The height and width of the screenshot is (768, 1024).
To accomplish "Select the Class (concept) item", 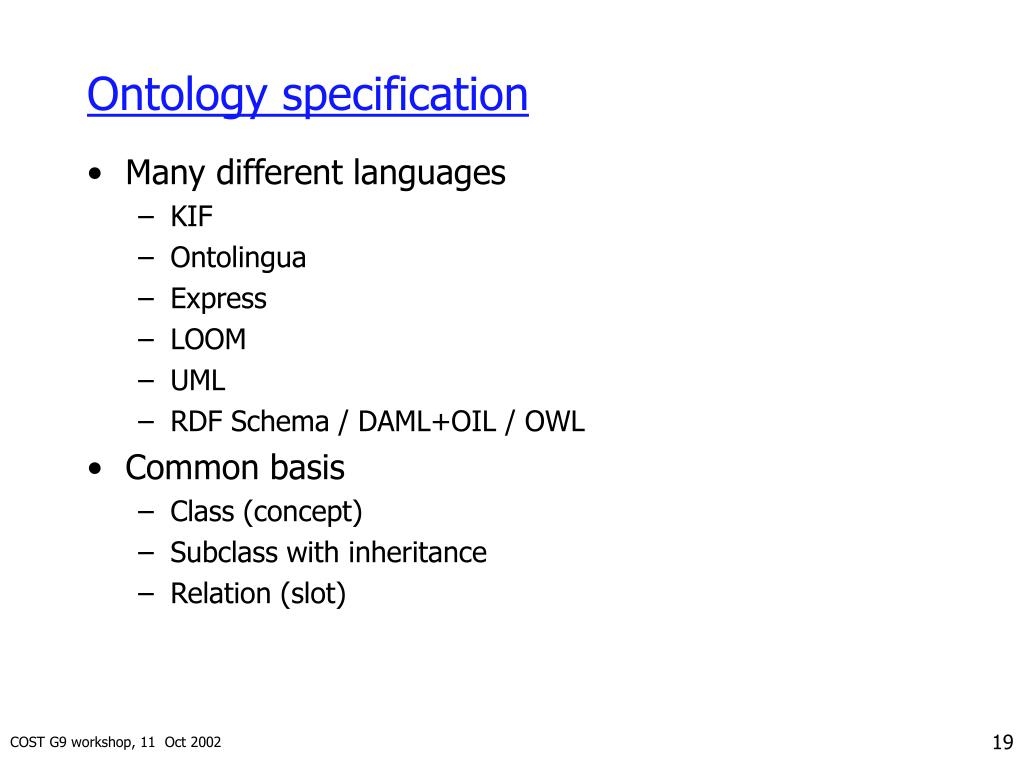I will (266, 512).
